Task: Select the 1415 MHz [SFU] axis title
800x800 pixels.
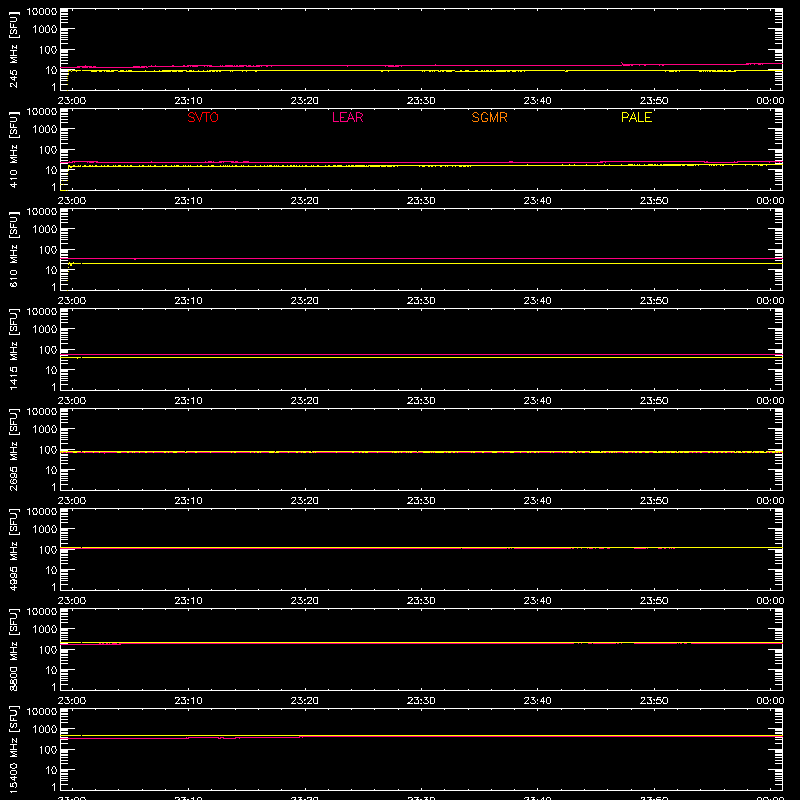Action: pos(13,349)
